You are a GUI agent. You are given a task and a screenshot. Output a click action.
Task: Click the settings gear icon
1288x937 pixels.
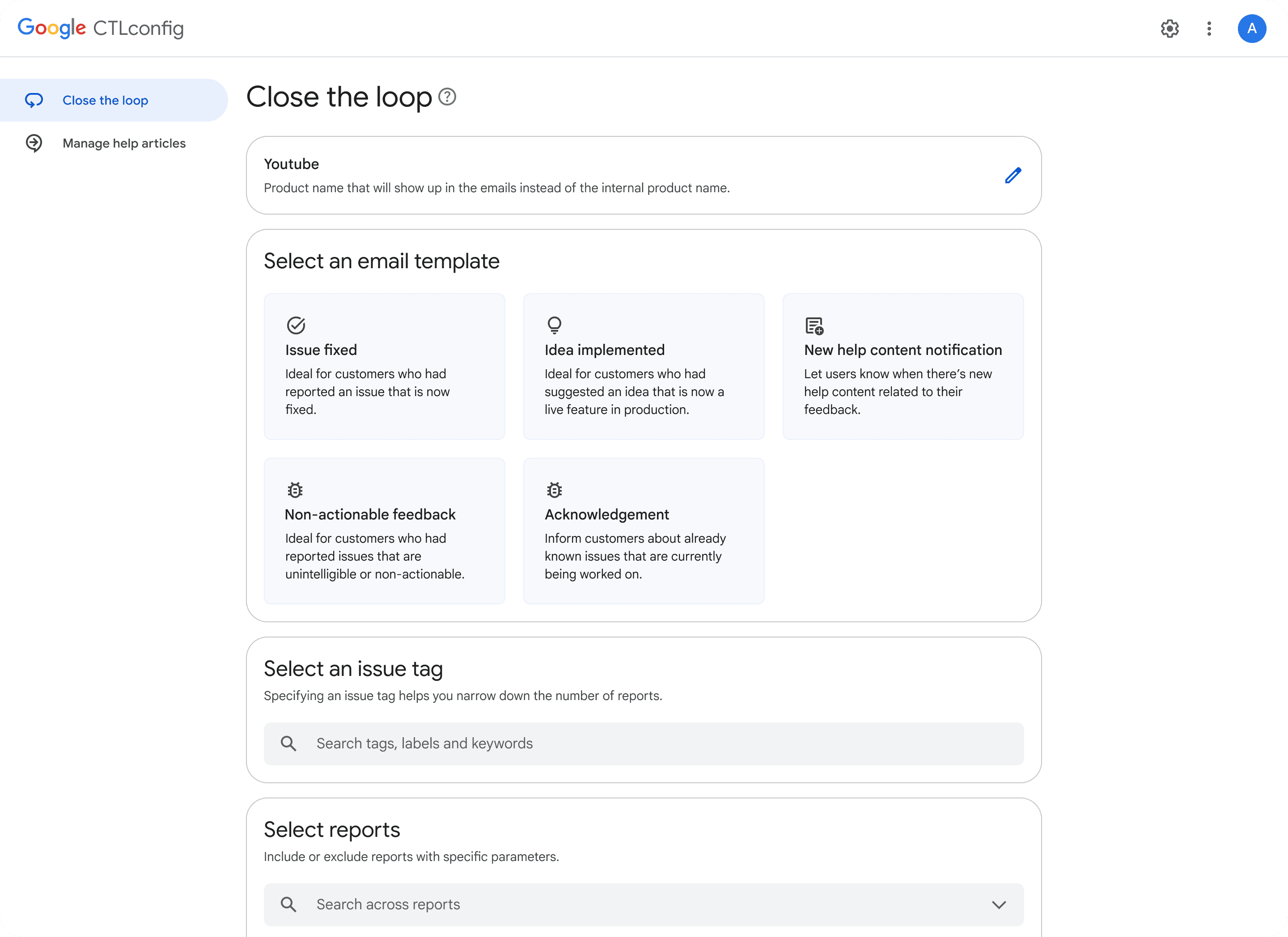[x=1169, y=28]
